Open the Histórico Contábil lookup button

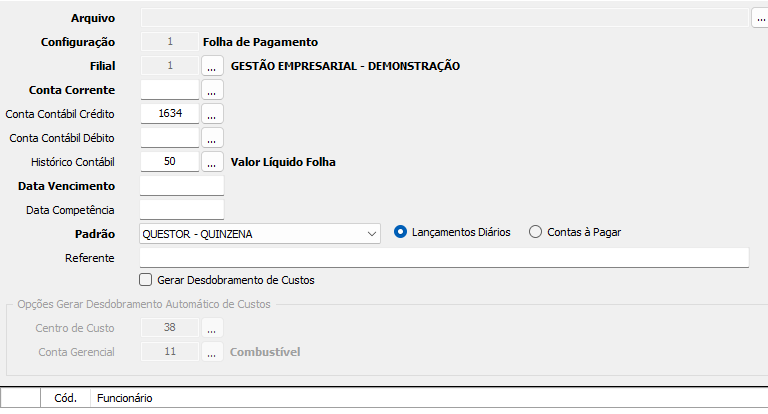tap(212, 161)
